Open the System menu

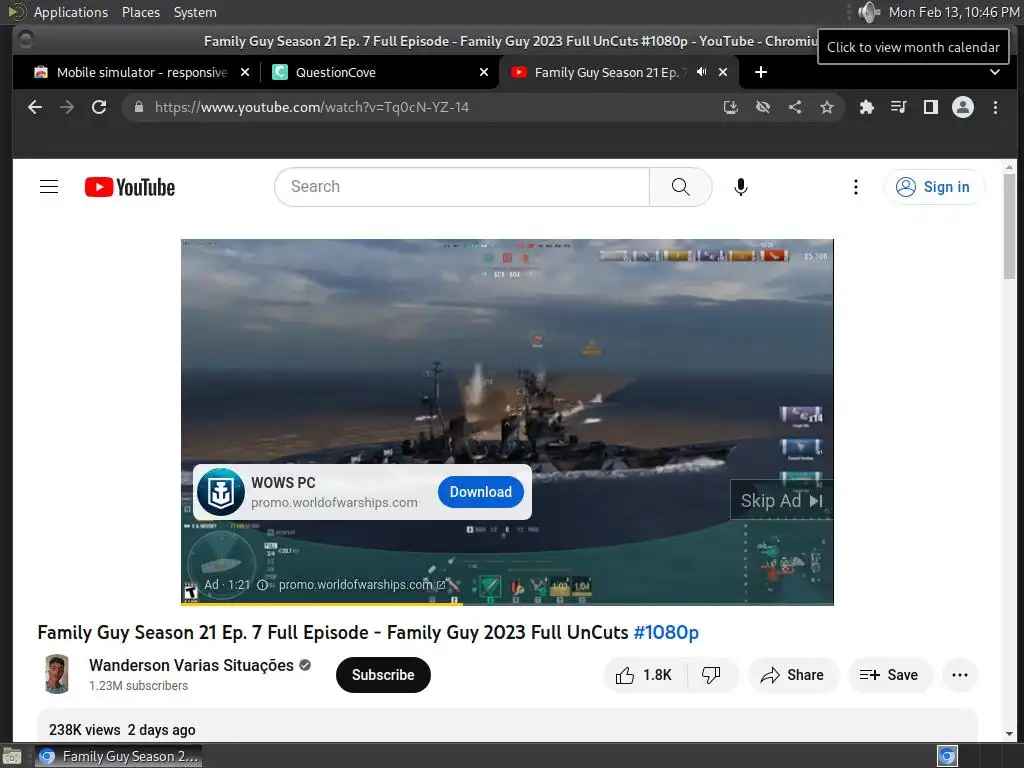click(x=195, y=12)
